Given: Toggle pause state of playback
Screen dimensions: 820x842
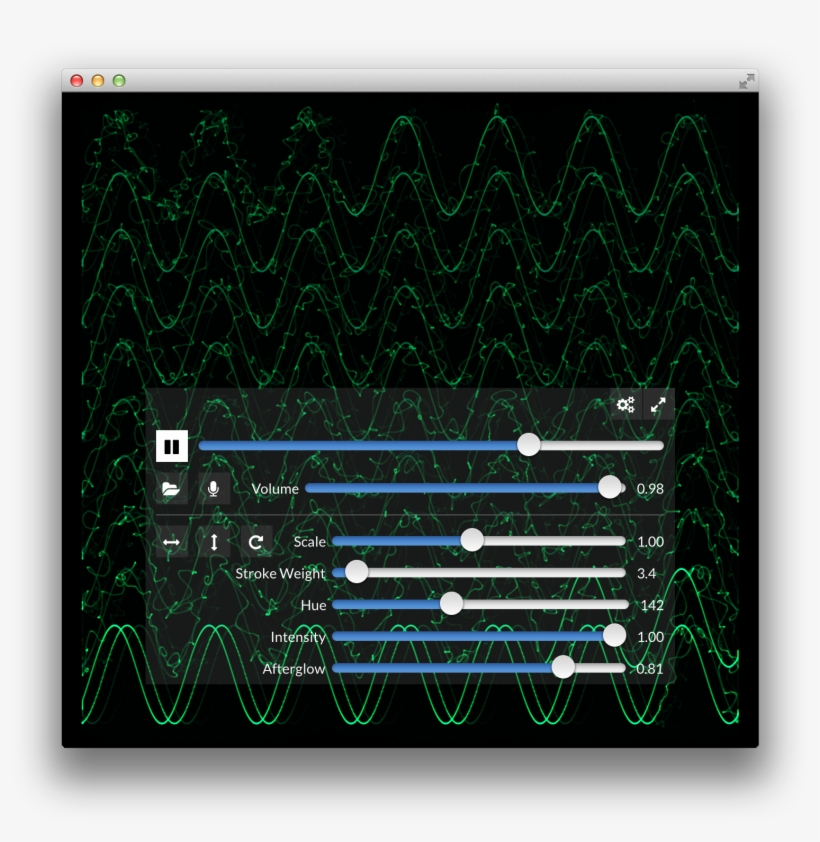Looking at the screenshot, I should [170, 445].
